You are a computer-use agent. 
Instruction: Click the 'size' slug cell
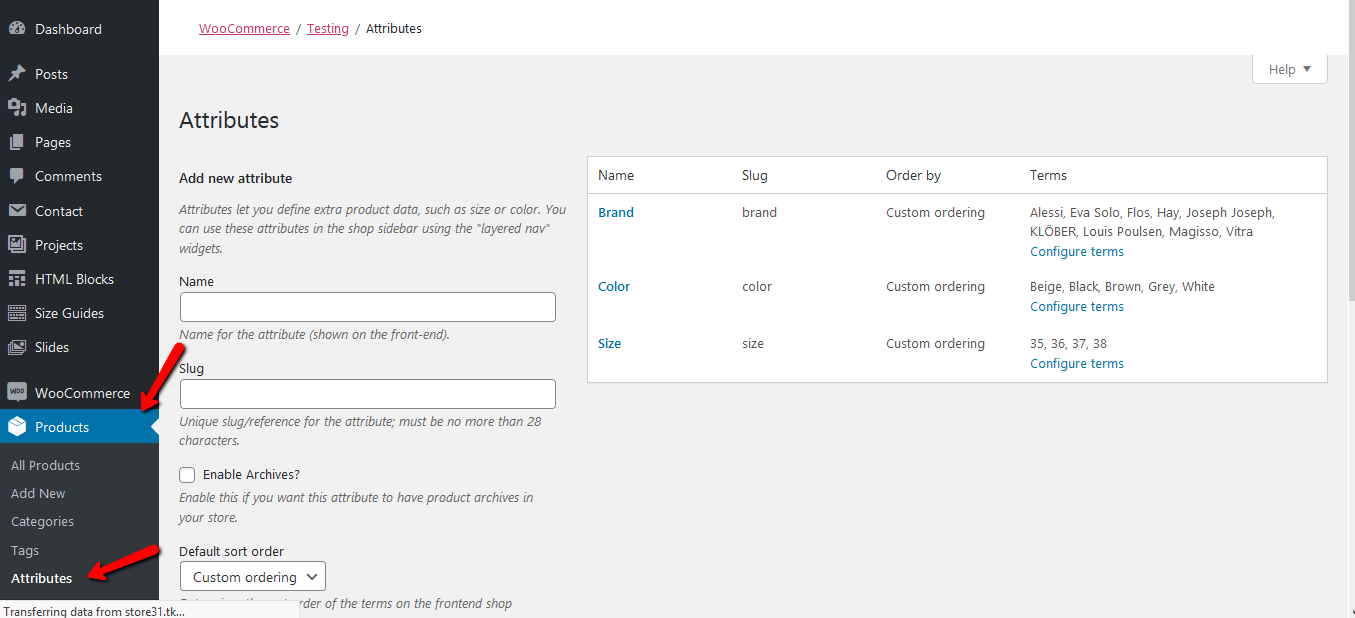tap(753, 343)
